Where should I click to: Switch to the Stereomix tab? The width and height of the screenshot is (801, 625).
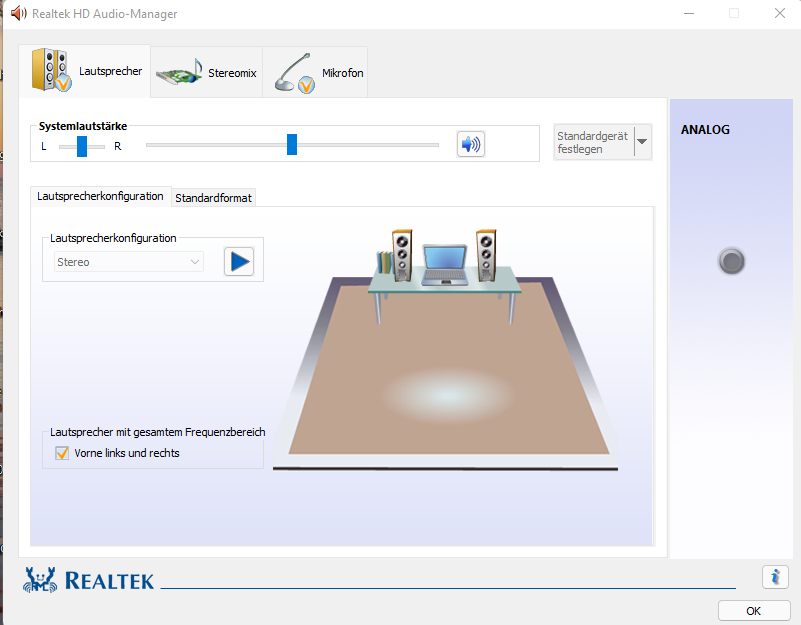[206, 73]
